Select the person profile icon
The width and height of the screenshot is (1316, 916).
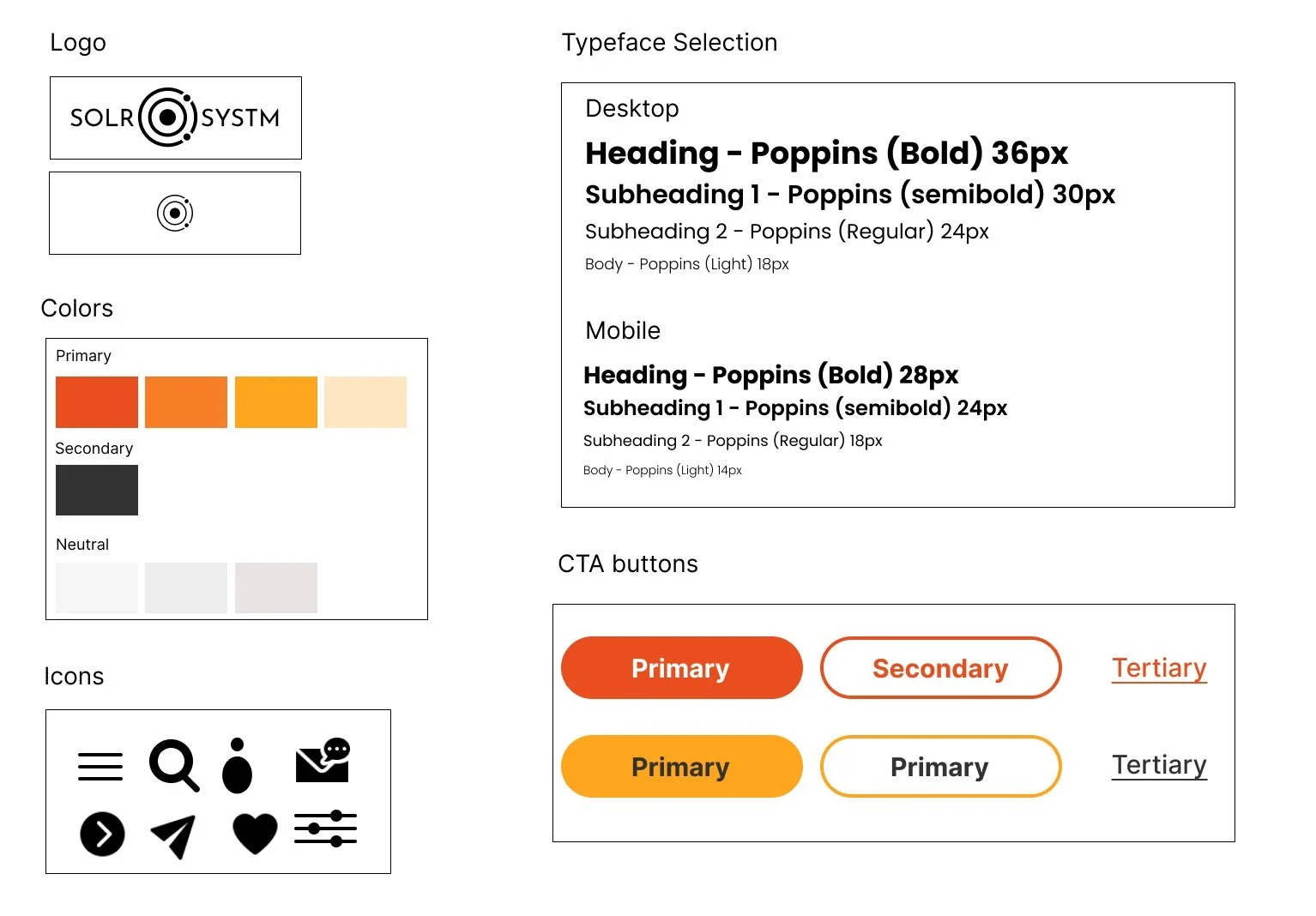click(x=238, y=766)
